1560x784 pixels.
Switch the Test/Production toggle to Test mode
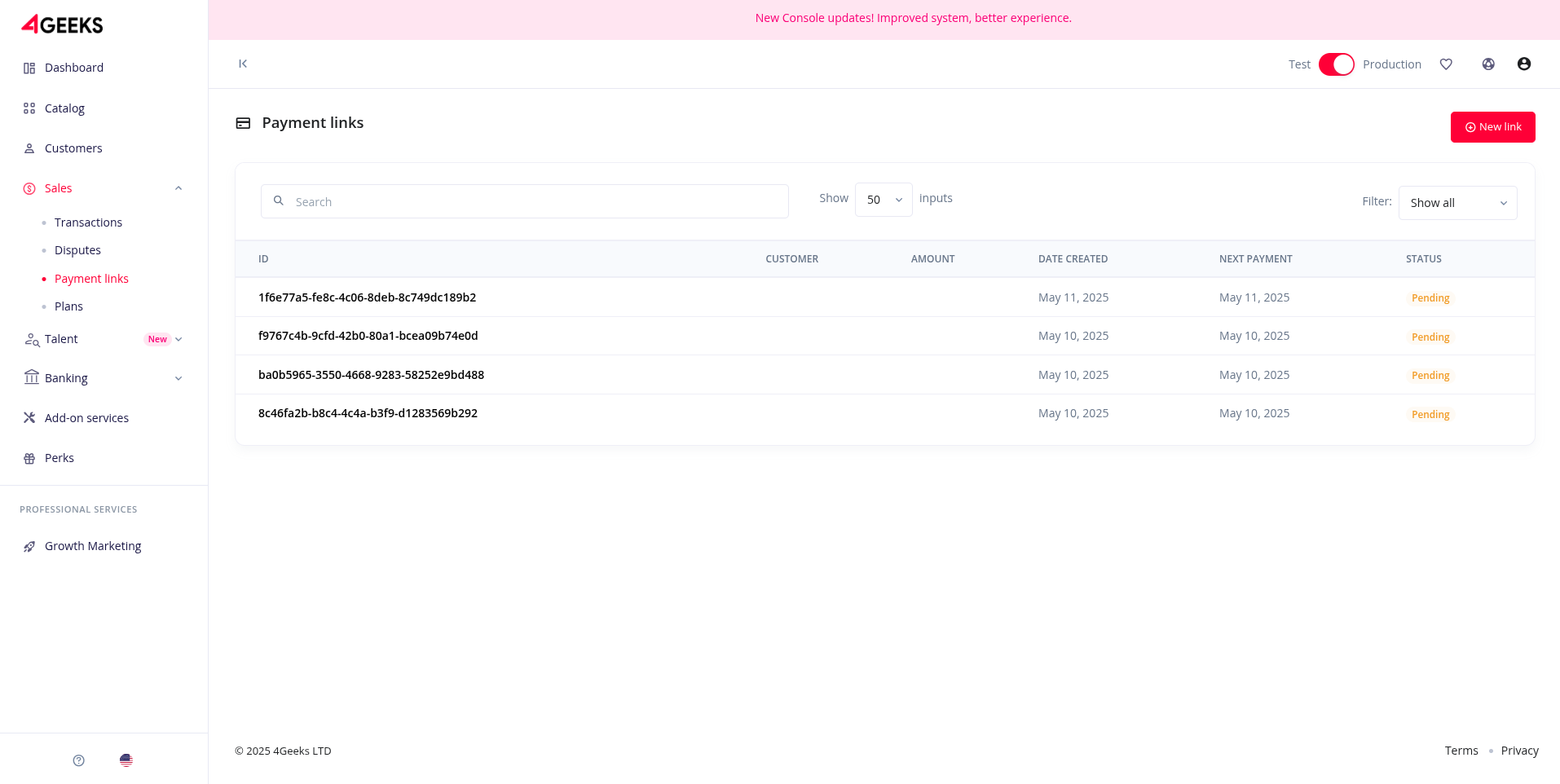coord(1336,64)
